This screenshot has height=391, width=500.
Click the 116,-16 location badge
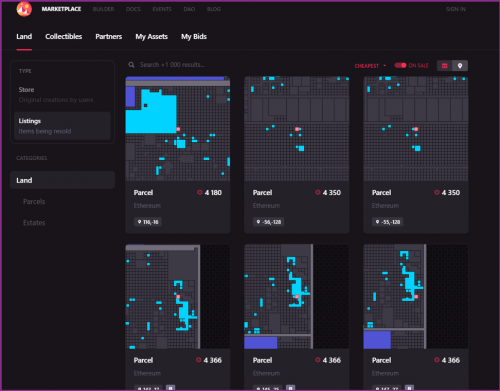click(x=148, y=222)
